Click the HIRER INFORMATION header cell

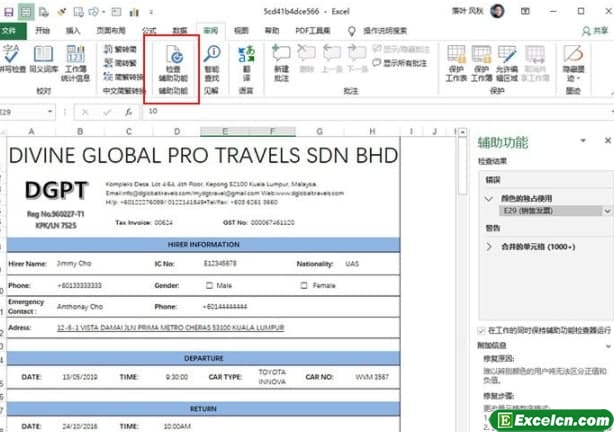pos(203,244)
